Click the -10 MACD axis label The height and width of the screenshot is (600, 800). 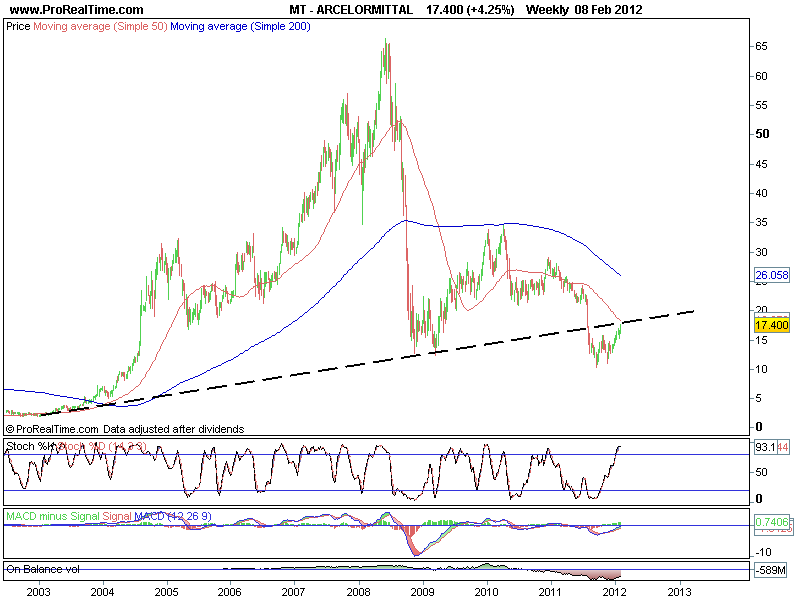[x=763, y=552]
